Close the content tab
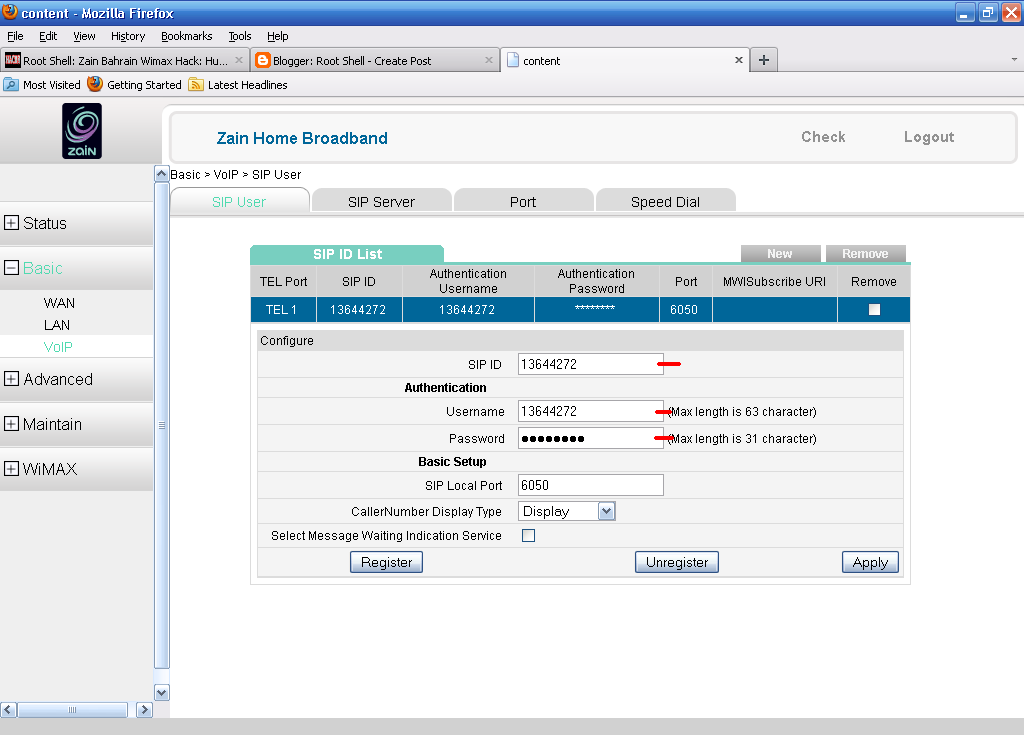The image size is (1024, 735). point(739,60)
